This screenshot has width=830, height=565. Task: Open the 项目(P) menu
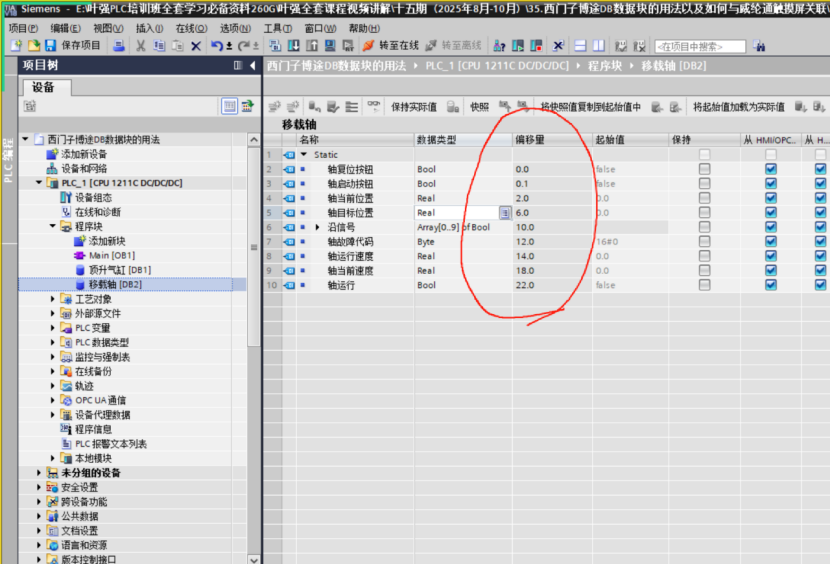[x=23, y=28]
